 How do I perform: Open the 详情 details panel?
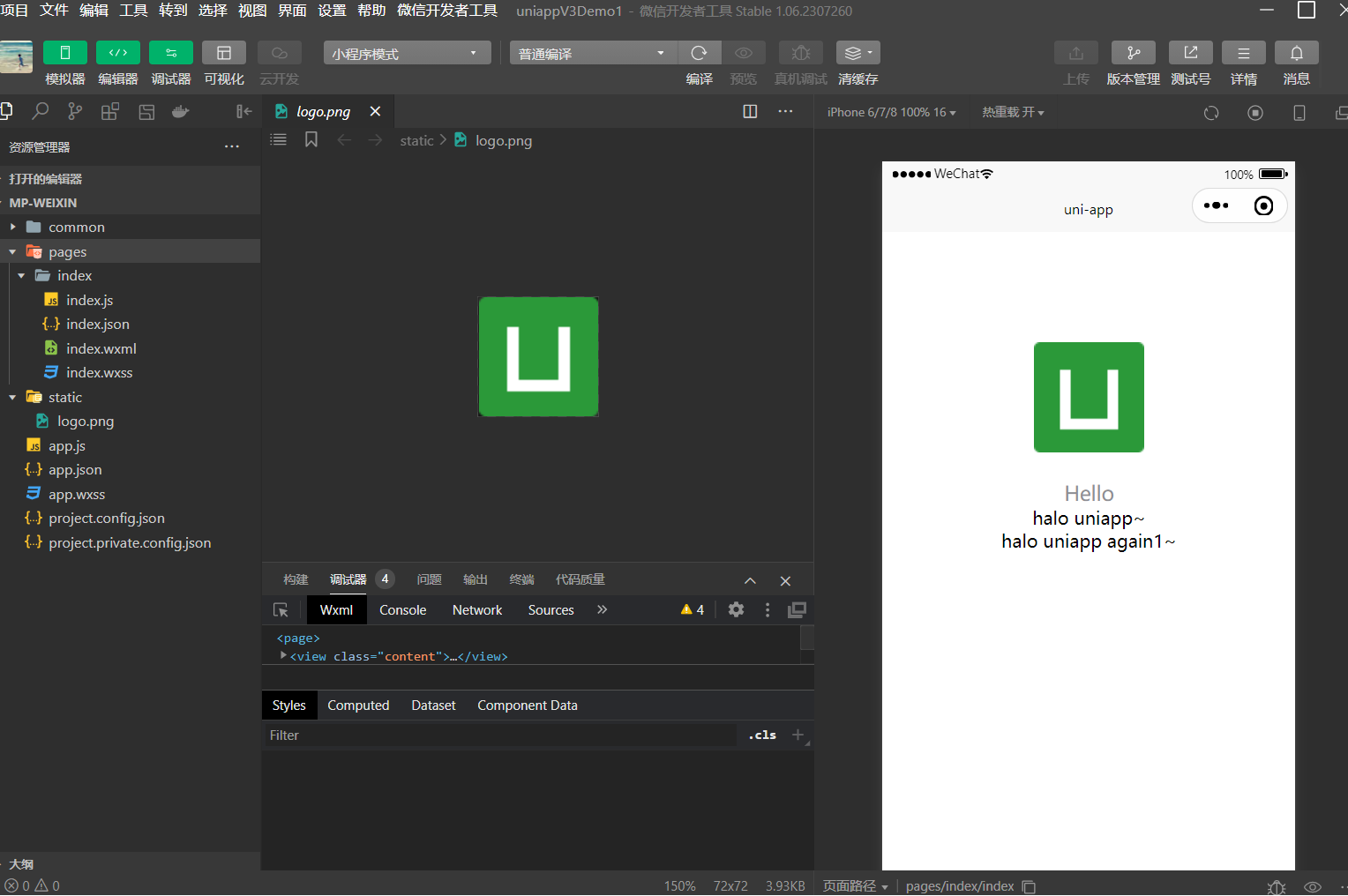1244,53
